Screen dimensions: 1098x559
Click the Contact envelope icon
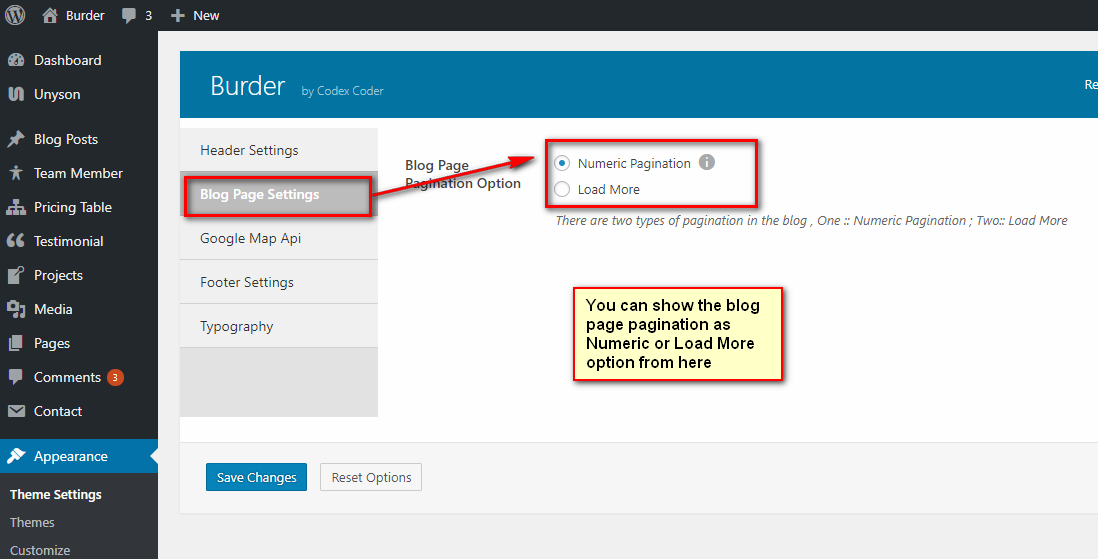(x=16, y=410)
